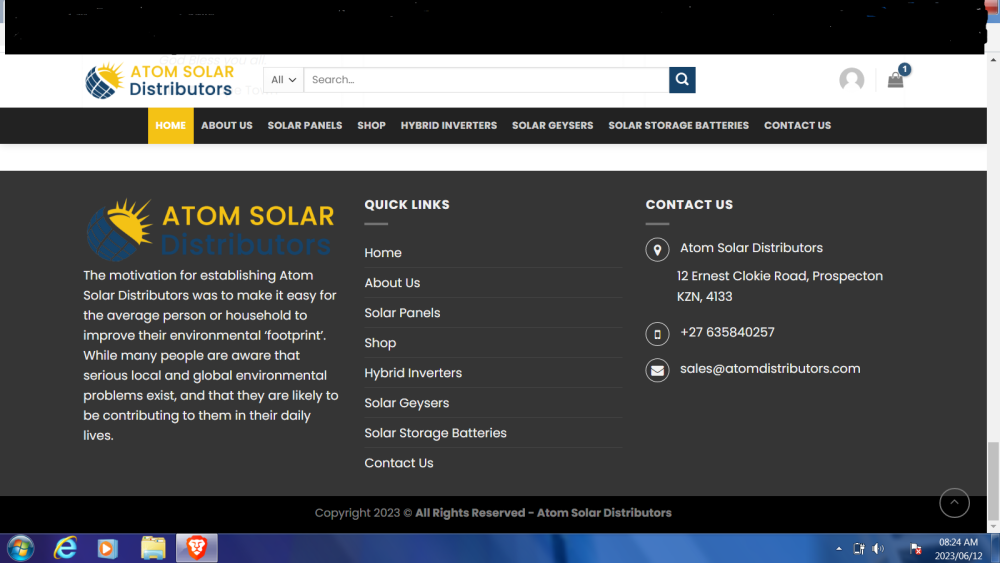
Task: Click the Action Center flag tray icon
Action: [915, 548]
